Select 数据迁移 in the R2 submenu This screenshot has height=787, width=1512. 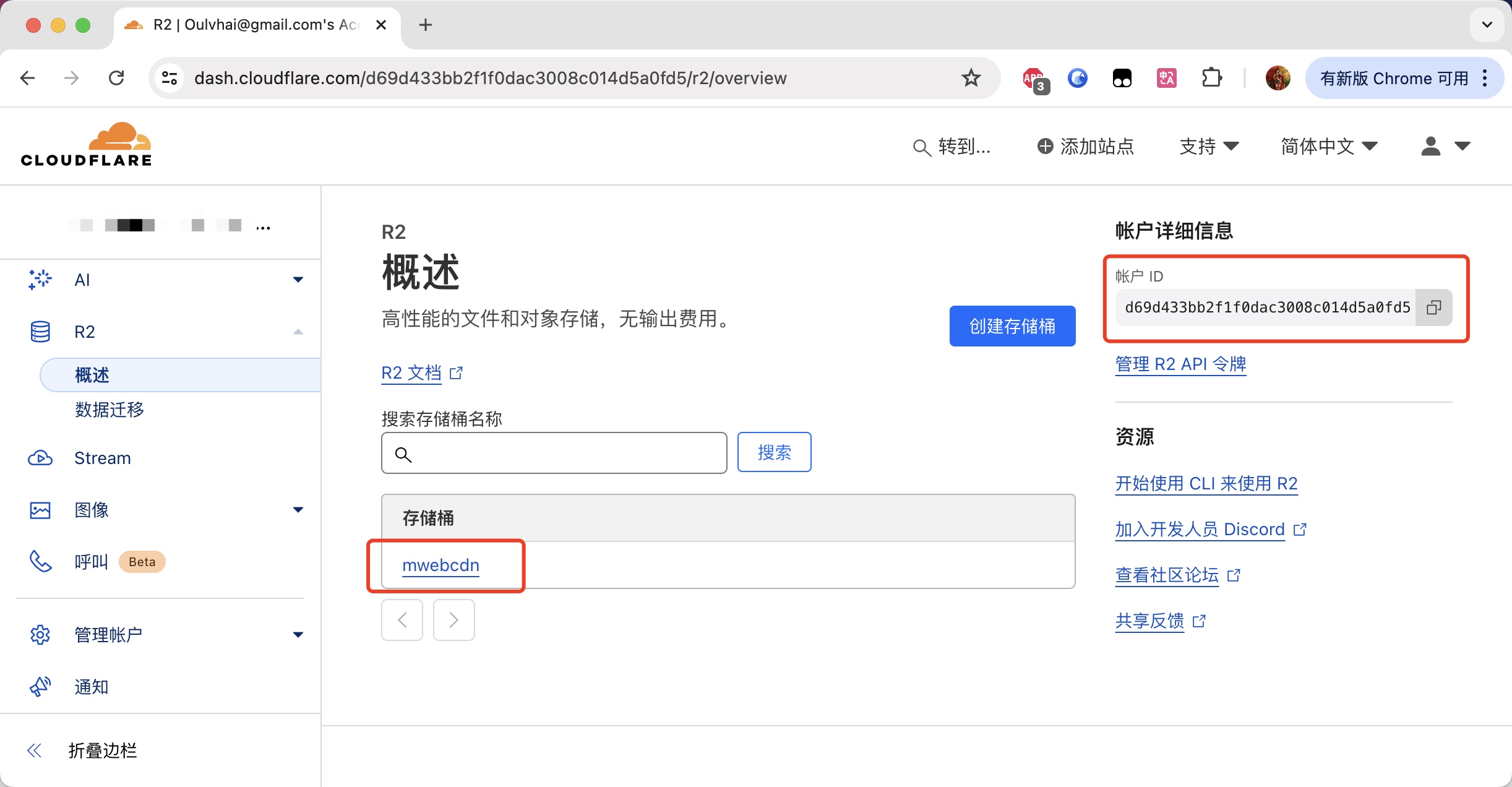coord(110,409)
